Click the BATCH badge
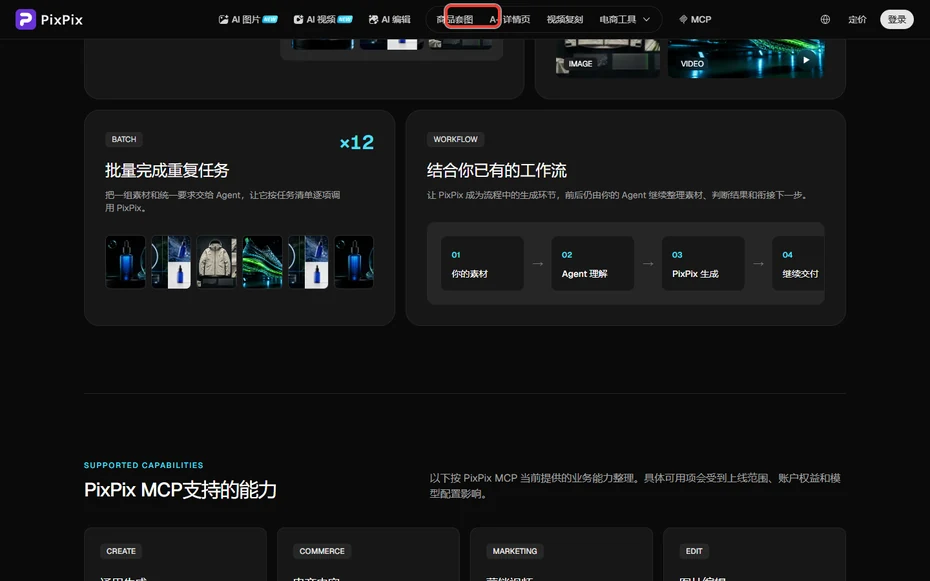Screen dimensions: 930x581 pyautogui.click(x=124, y=139)
